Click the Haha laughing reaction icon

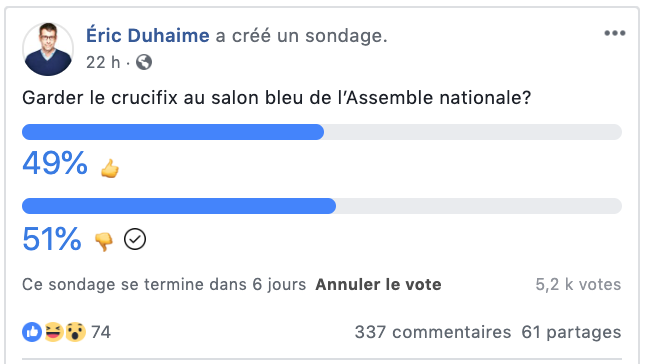(x=54, y=332)
